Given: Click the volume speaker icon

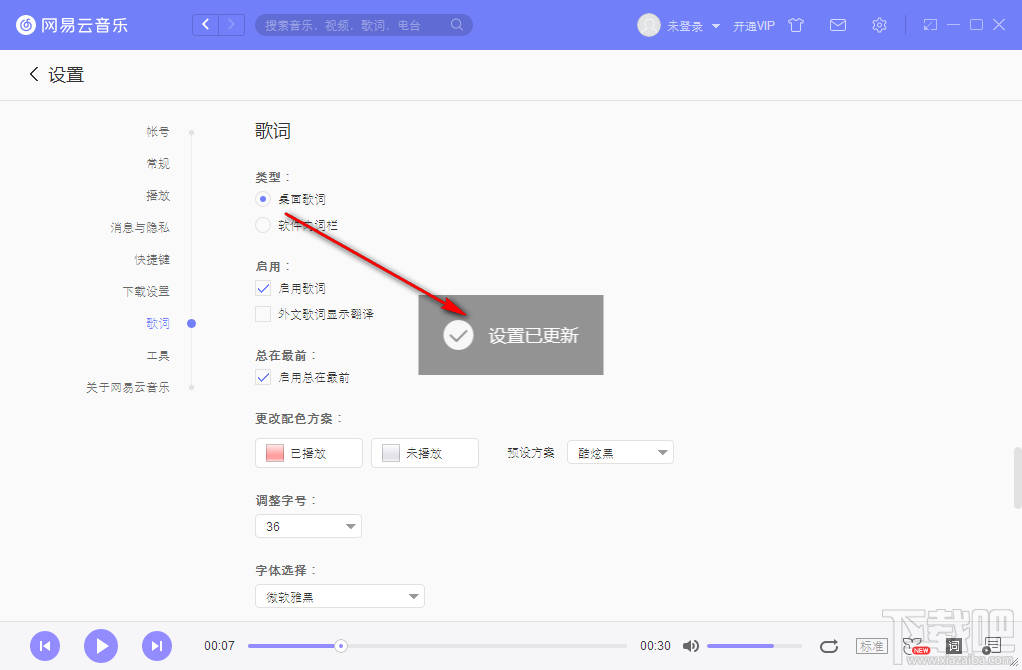Looking at the screenshot, I should [x=692, y=646].
